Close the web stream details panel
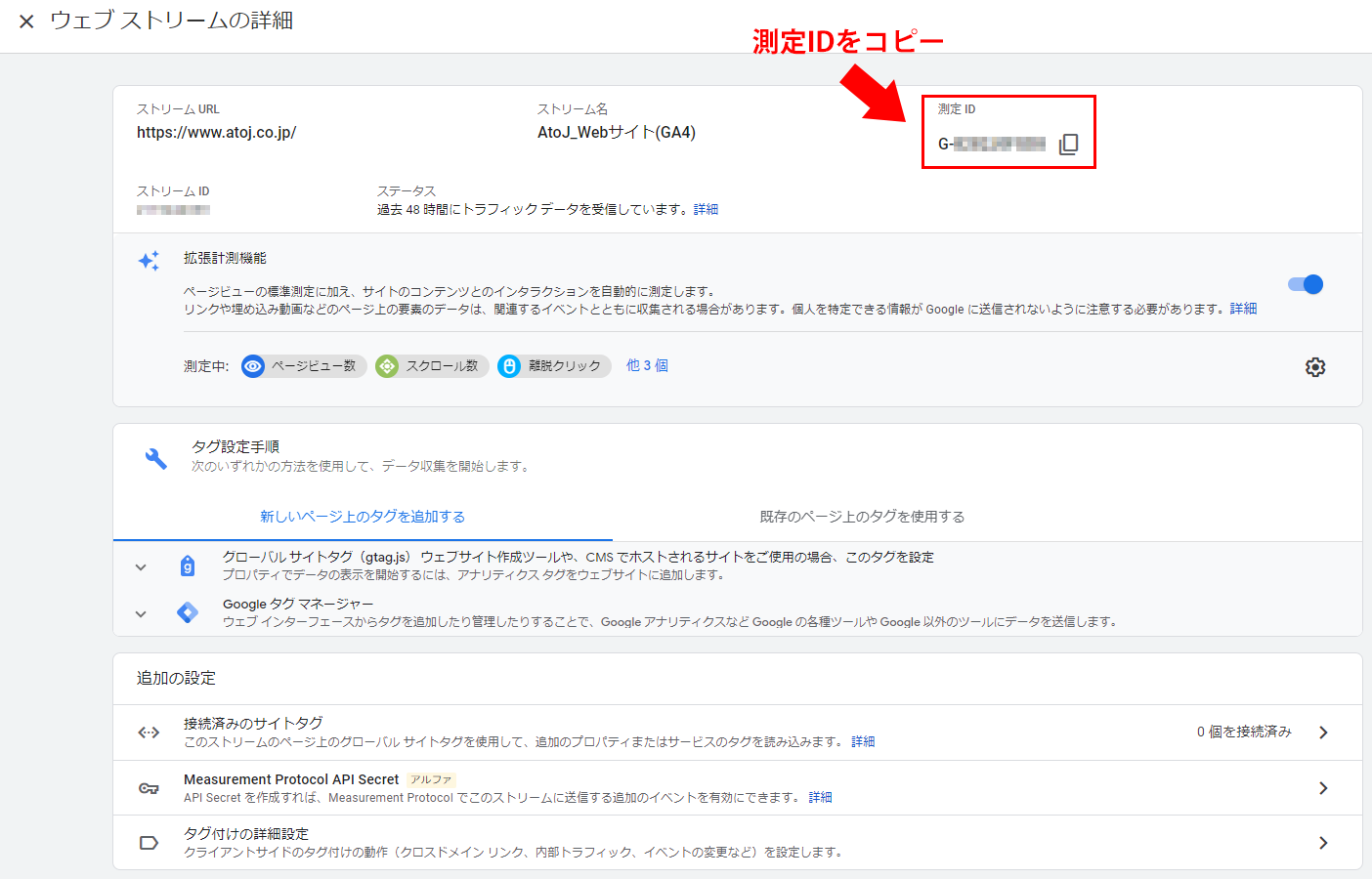1372x879 pixels. point(26,21)
